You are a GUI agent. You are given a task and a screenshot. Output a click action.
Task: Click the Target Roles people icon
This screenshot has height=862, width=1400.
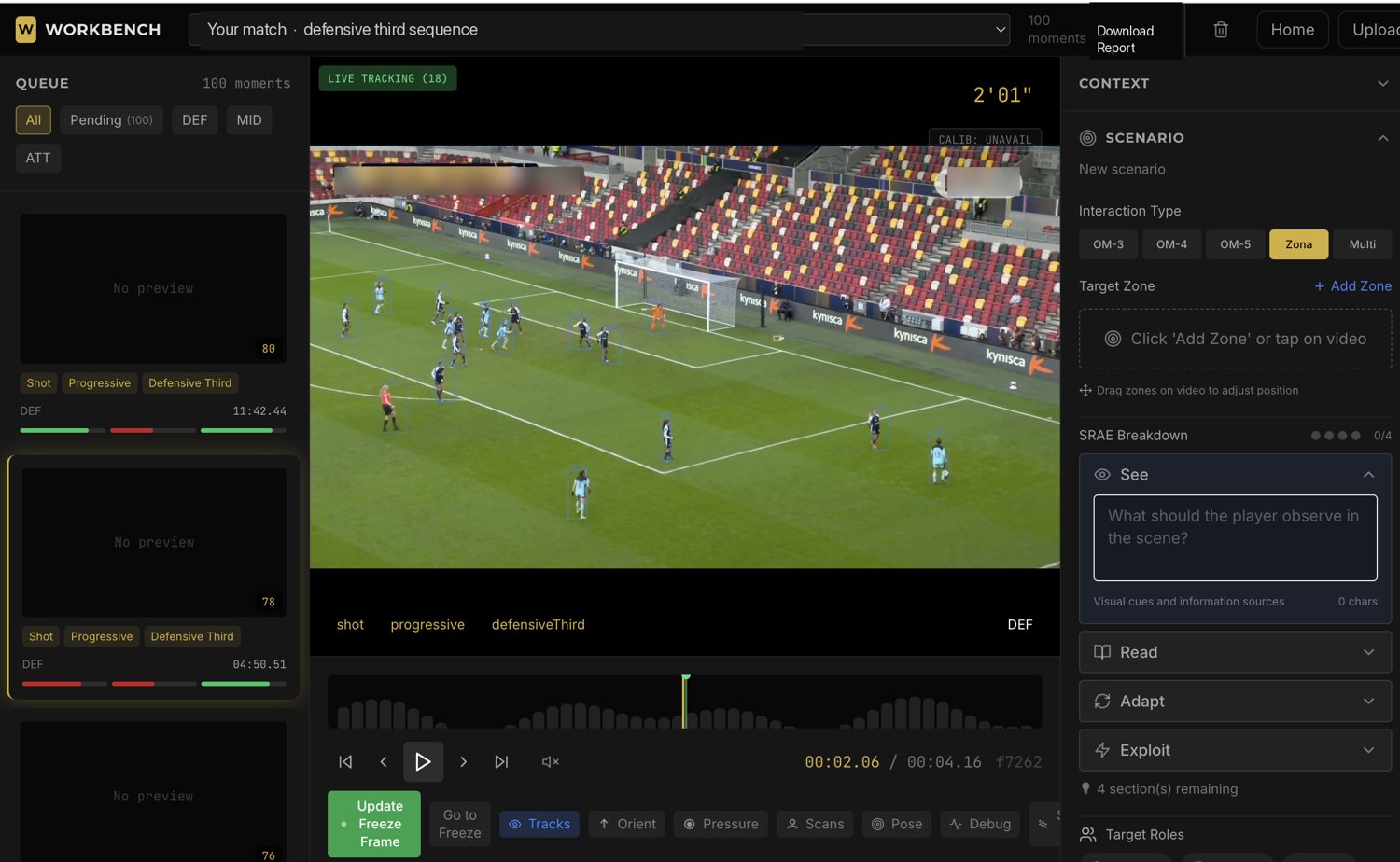pyautogui.click(x=1087, y=835)
